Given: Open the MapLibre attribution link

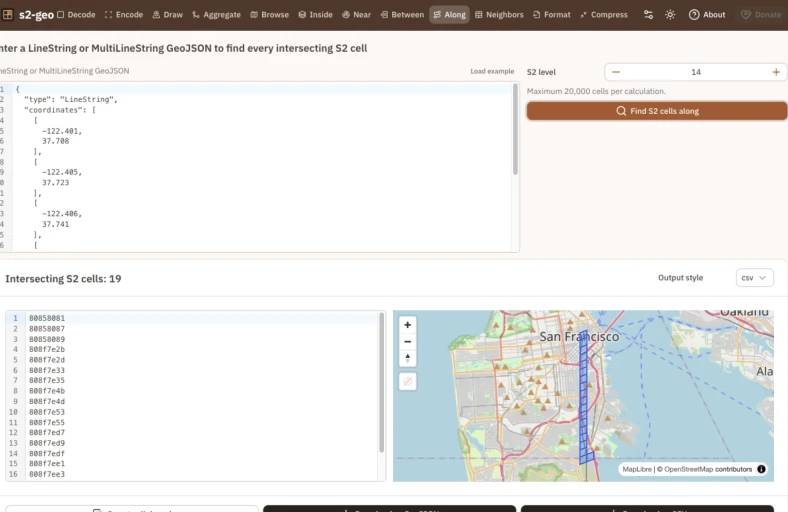Looking at the screenshot, I should pyautogui.click(x=637, y=469).
